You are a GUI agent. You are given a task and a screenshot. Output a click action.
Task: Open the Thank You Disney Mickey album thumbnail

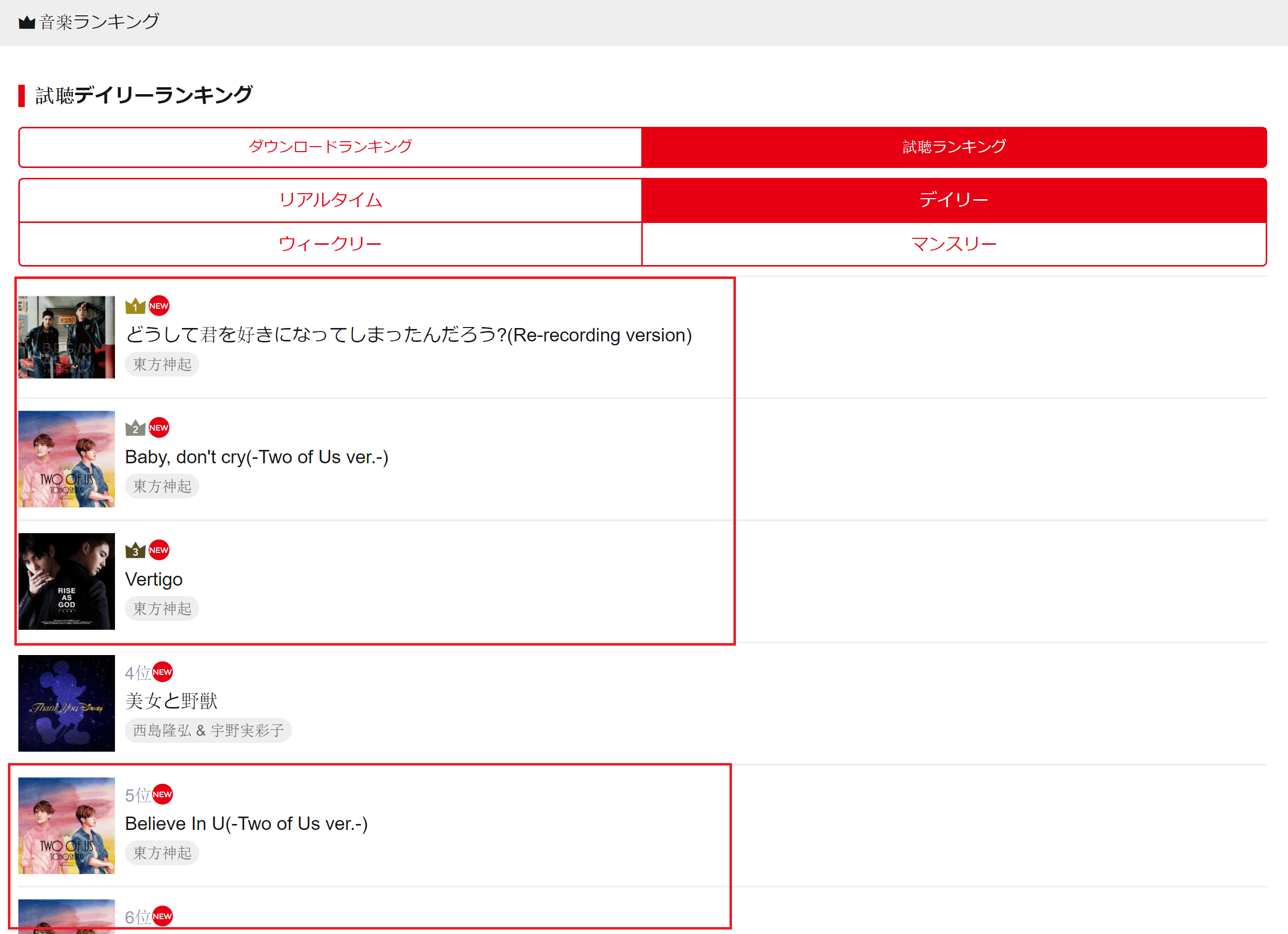point(66,704)
